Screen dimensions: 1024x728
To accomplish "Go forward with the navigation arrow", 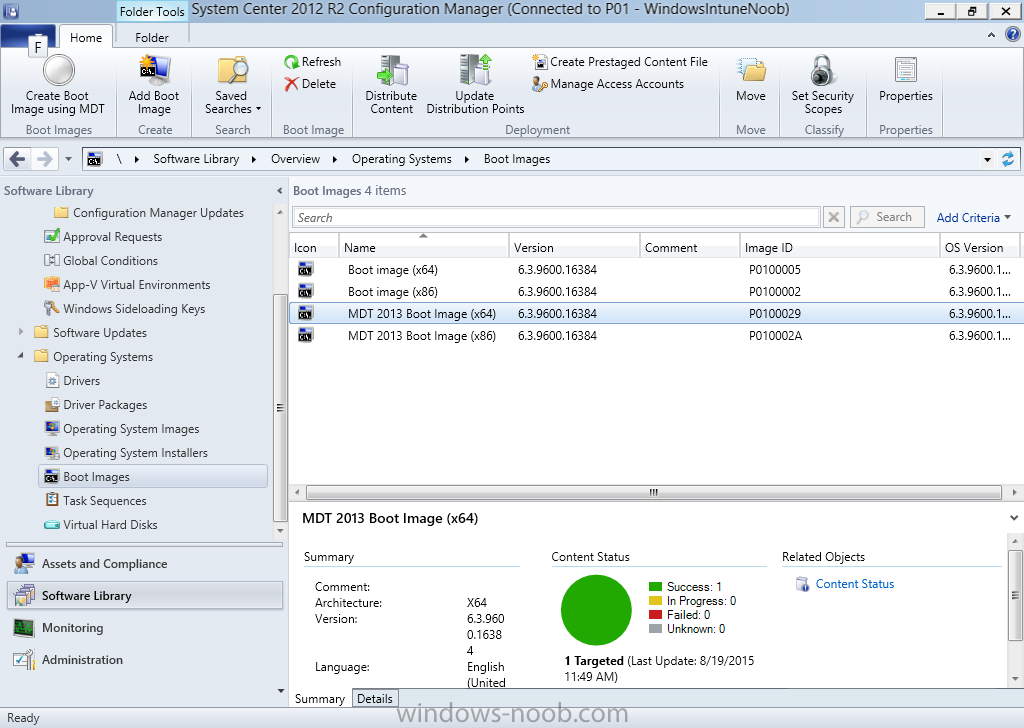I will click(44, 159).
